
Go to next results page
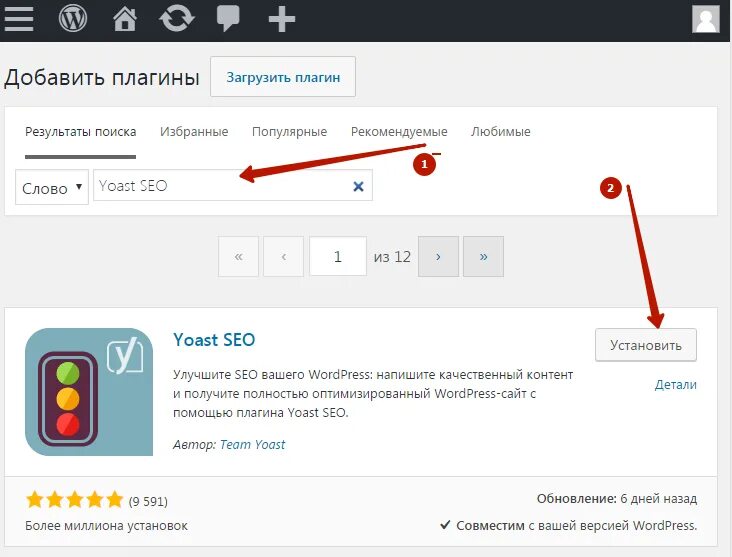438,256
